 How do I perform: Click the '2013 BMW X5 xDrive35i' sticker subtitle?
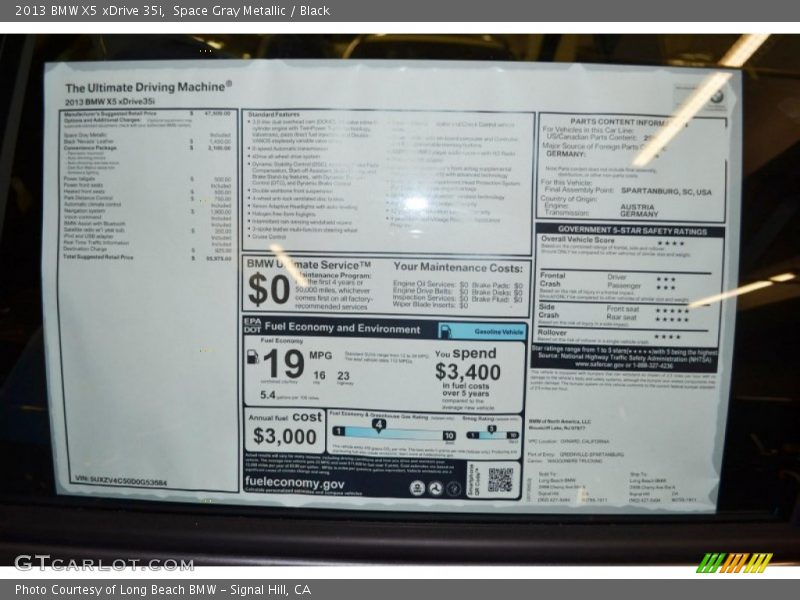point(110,102)
